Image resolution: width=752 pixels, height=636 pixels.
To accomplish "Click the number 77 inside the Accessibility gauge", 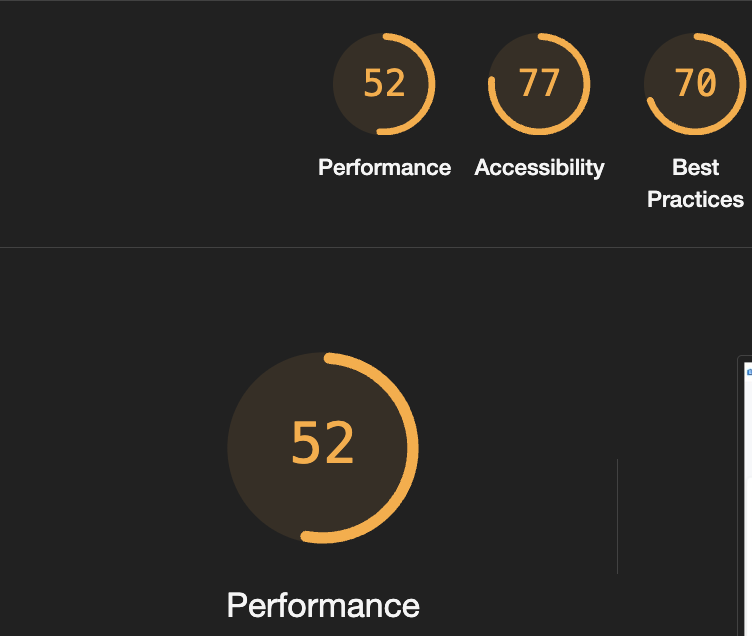I will (539, 83).
